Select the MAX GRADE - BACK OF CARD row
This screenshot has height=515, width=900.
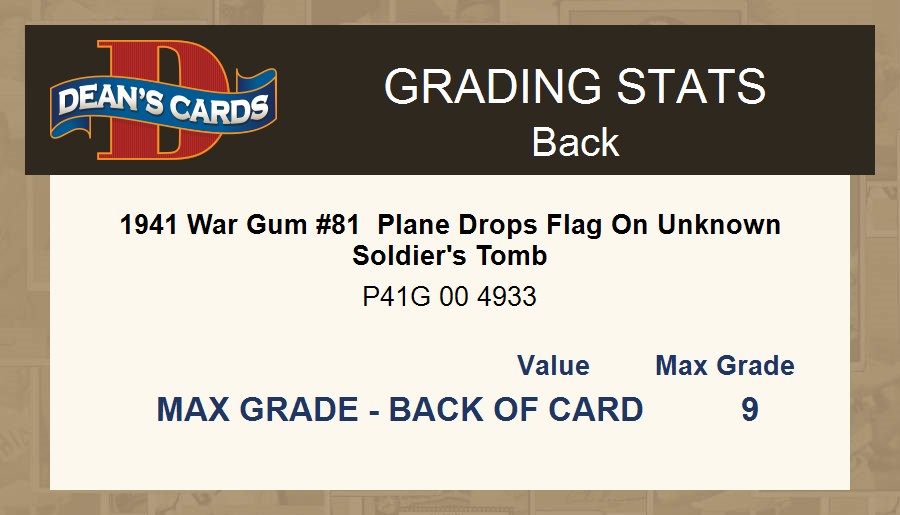399,410
